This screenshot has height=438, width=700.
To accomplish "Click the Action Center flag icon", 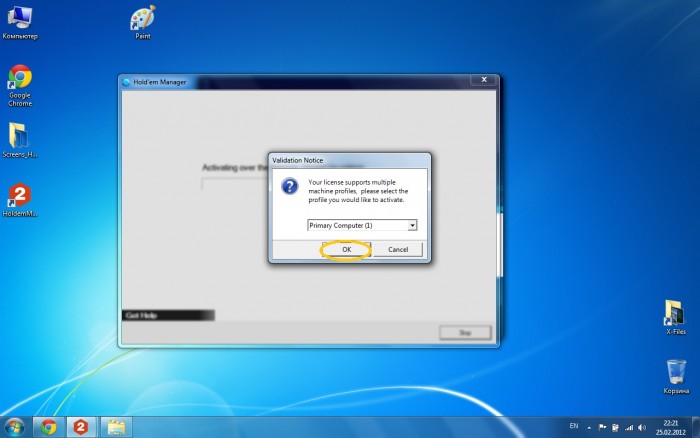I will [x=602, y=428].
